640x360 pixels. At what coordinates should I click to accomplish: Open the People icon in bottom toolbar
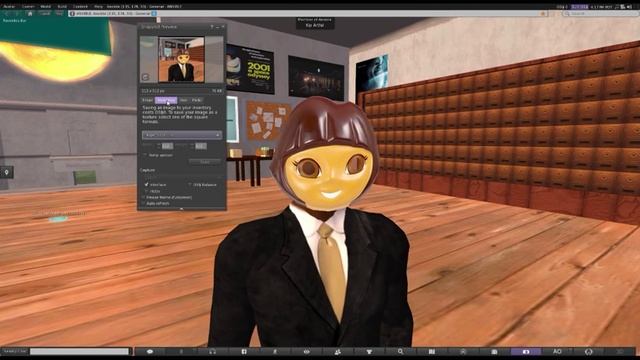click(338, 351)
